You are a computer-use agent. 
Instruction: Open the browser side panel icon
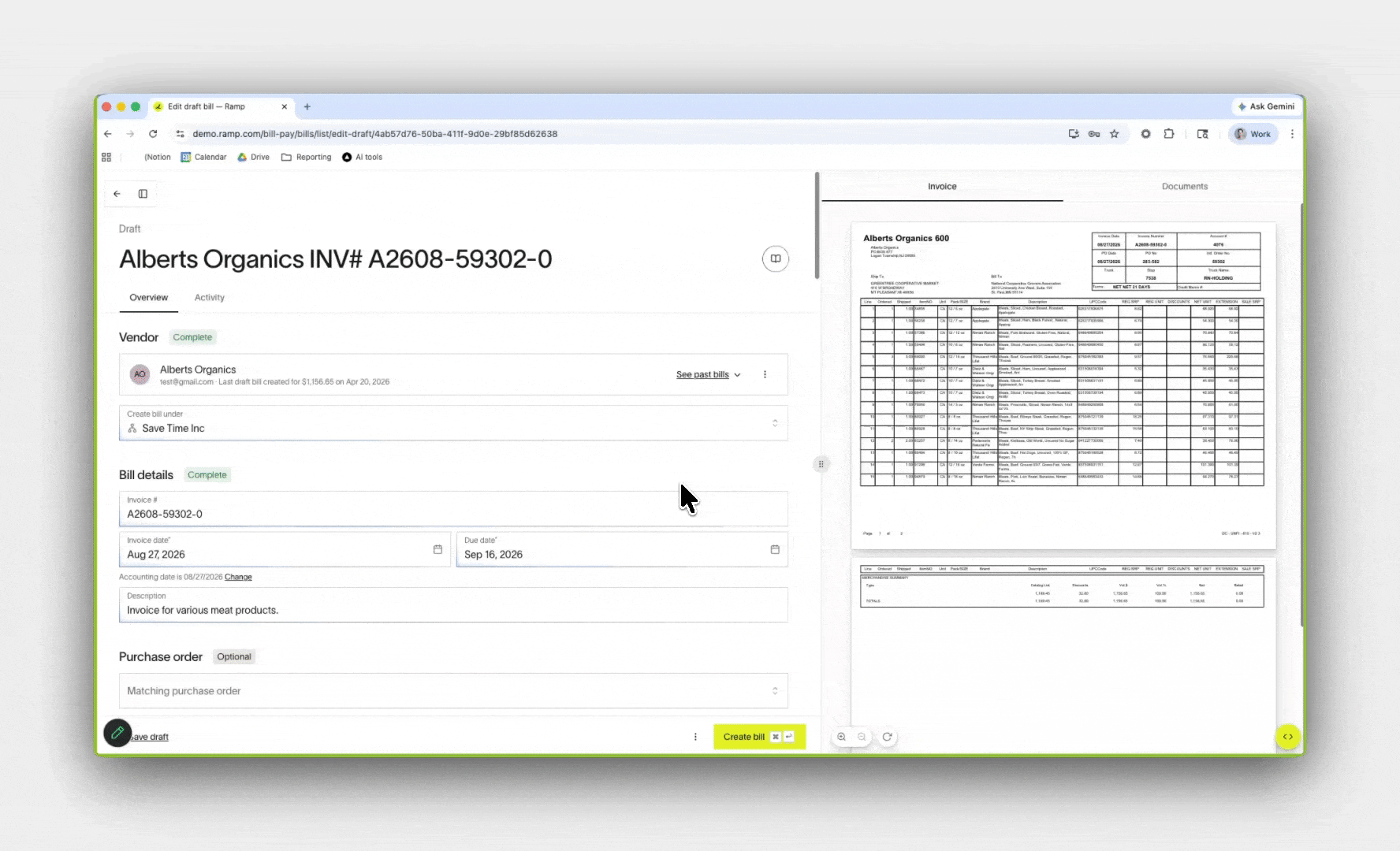coord(1202,134)
